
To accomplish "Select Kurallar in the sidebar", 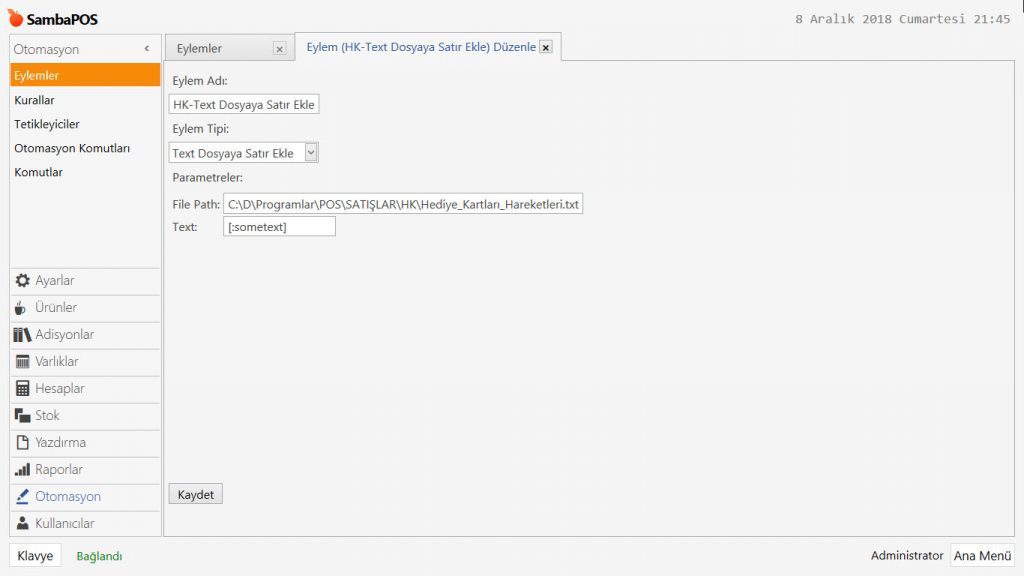I will point(35,100).
